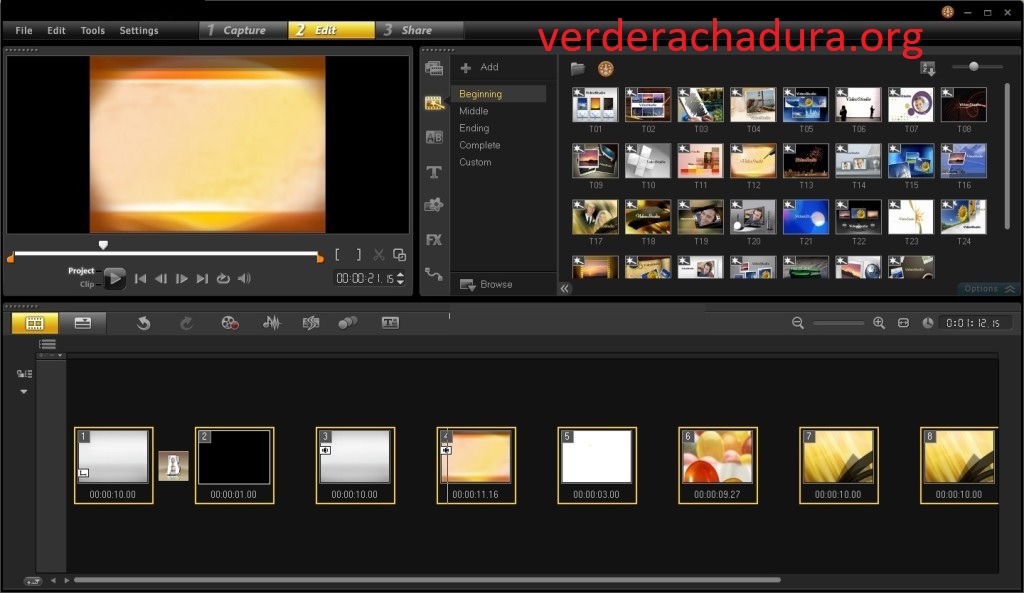Open Corel Guide icon beside folder

point(606,69)
